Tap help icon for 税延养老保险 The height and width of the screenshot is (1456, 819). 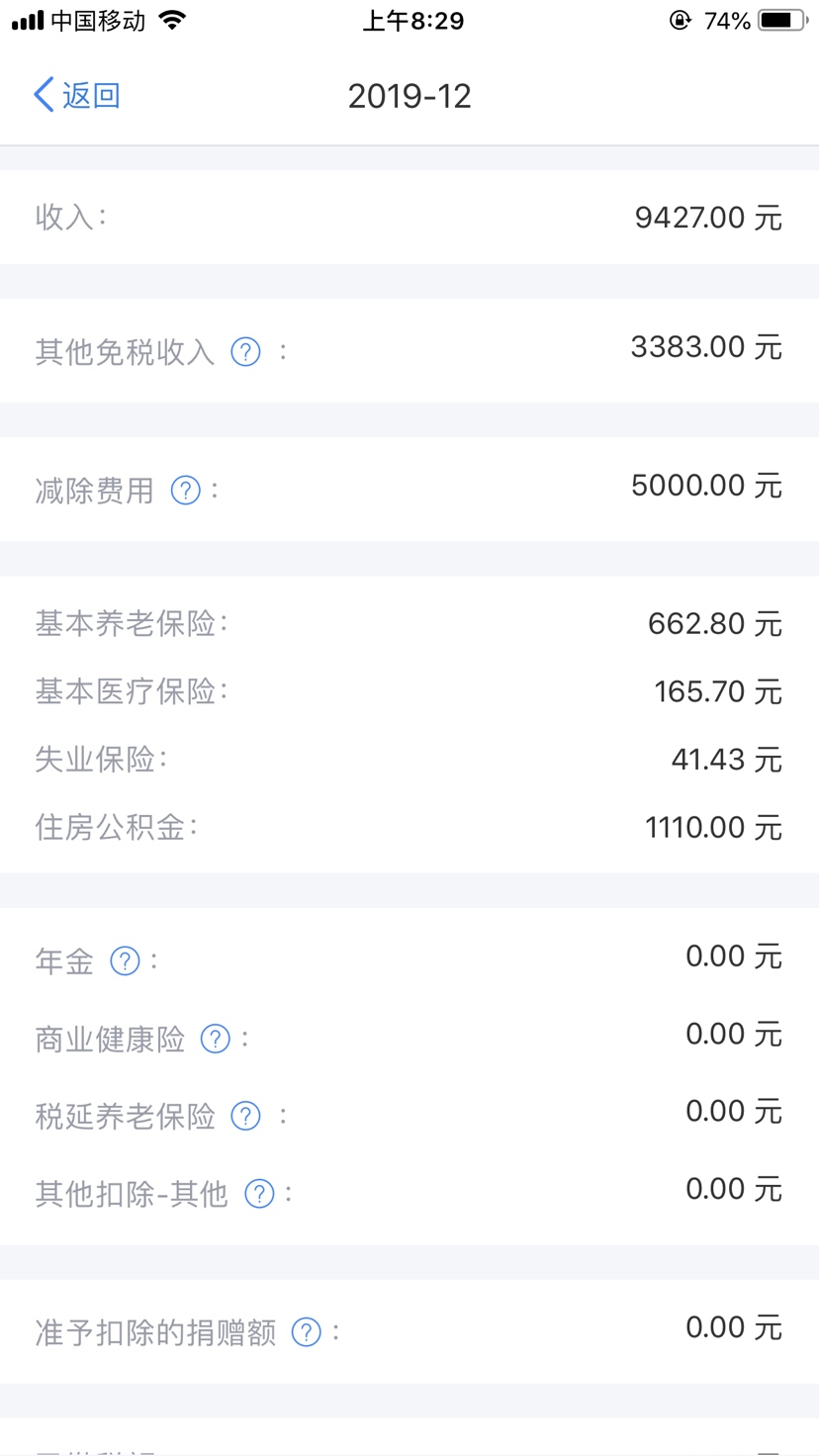[x=245, y=1116]
